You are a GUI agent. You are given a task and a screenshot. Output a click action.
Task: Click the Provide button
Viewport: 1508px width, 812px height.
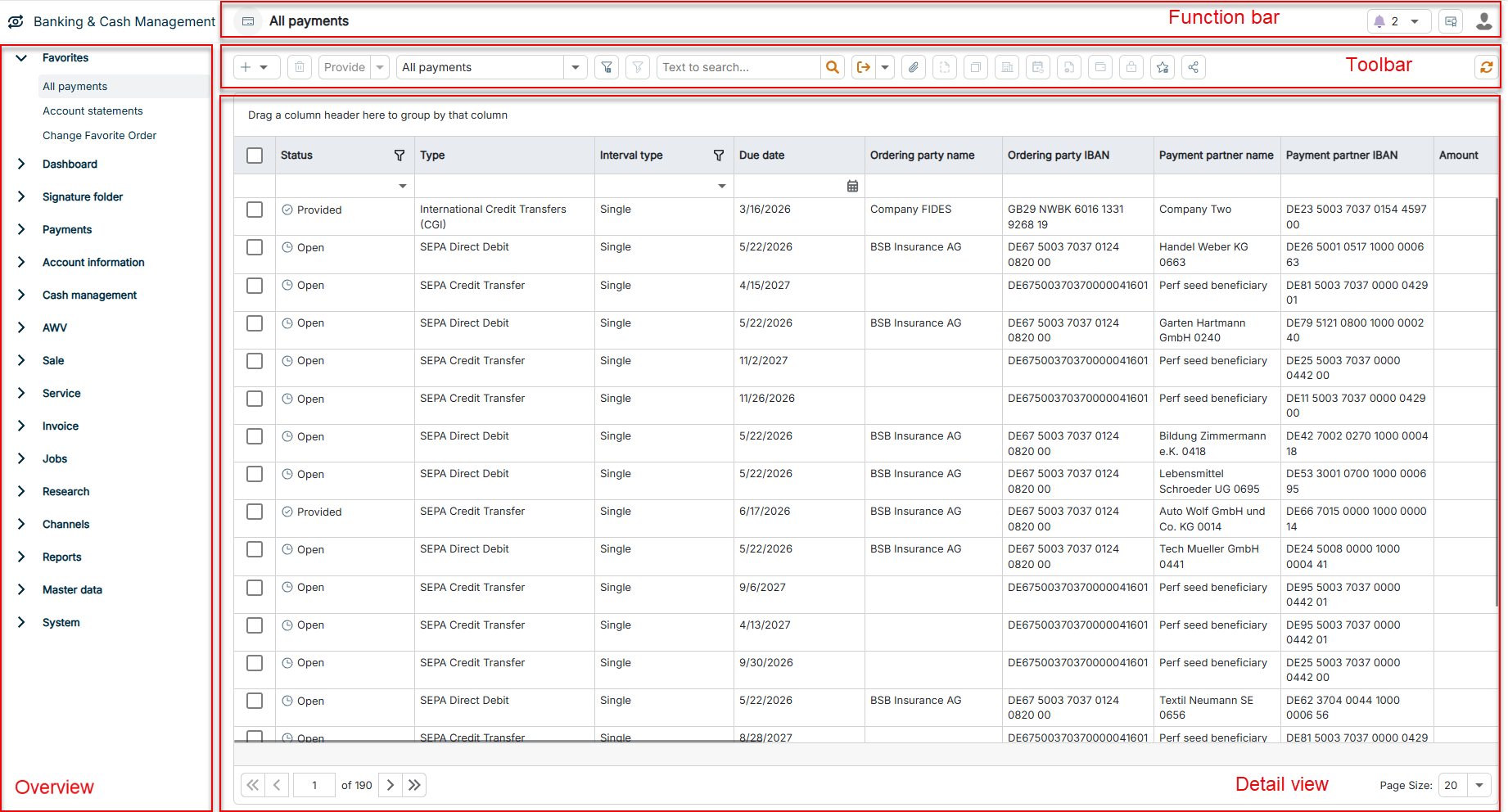[345, 67]
